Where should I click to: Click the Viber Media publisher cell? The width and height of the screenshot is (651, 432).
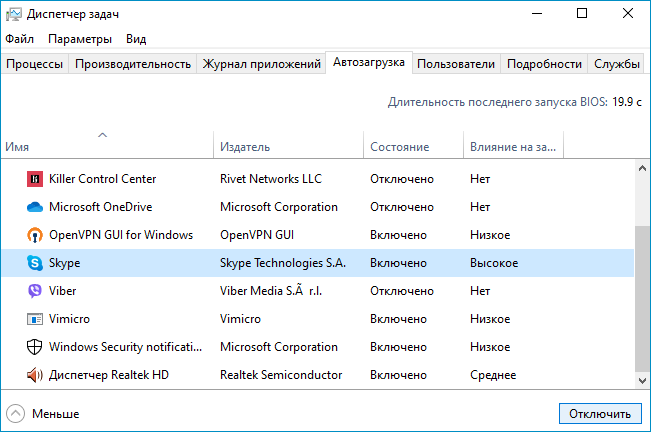click(x=271, y=291)
